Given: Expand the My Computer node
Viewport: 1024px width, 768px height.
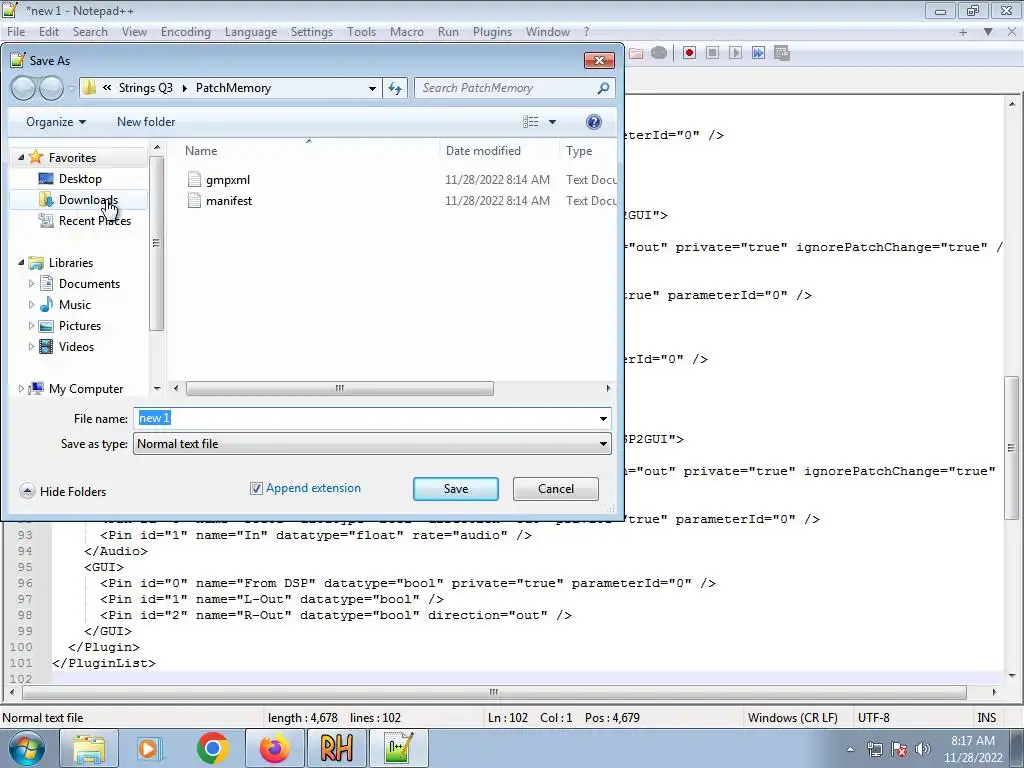Looking at the screenshot, I should coord(21,389).
